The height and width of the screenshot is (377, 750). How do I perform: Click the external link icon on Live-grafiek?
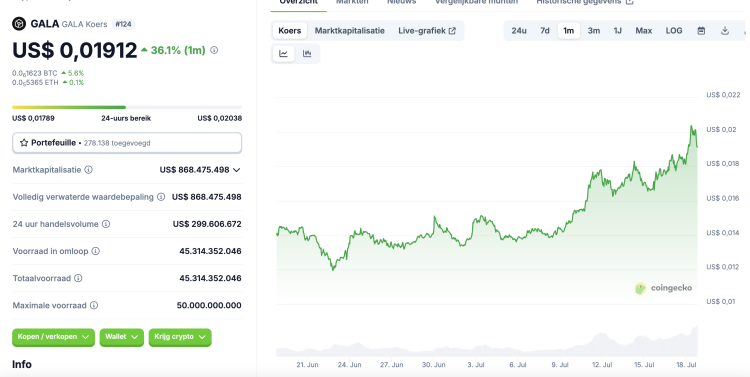click(x=452, y=31)
